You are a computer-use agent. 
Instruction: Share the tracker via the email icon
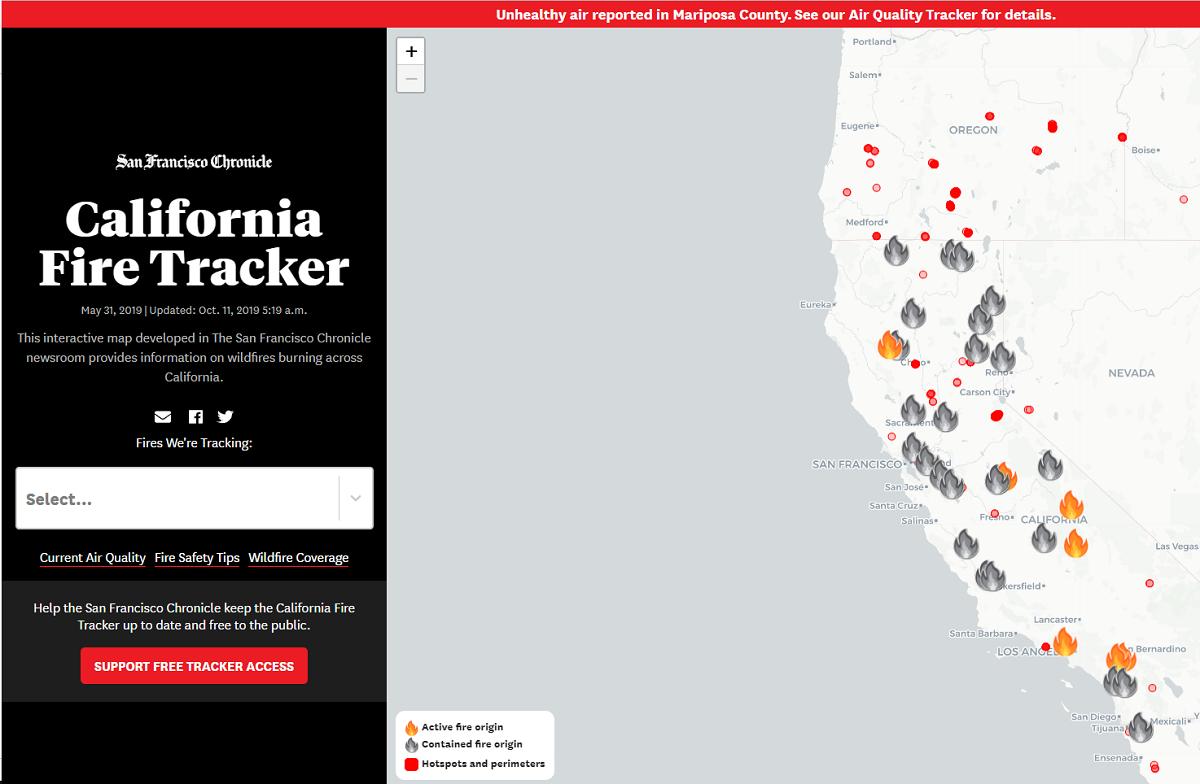point(163,417)
